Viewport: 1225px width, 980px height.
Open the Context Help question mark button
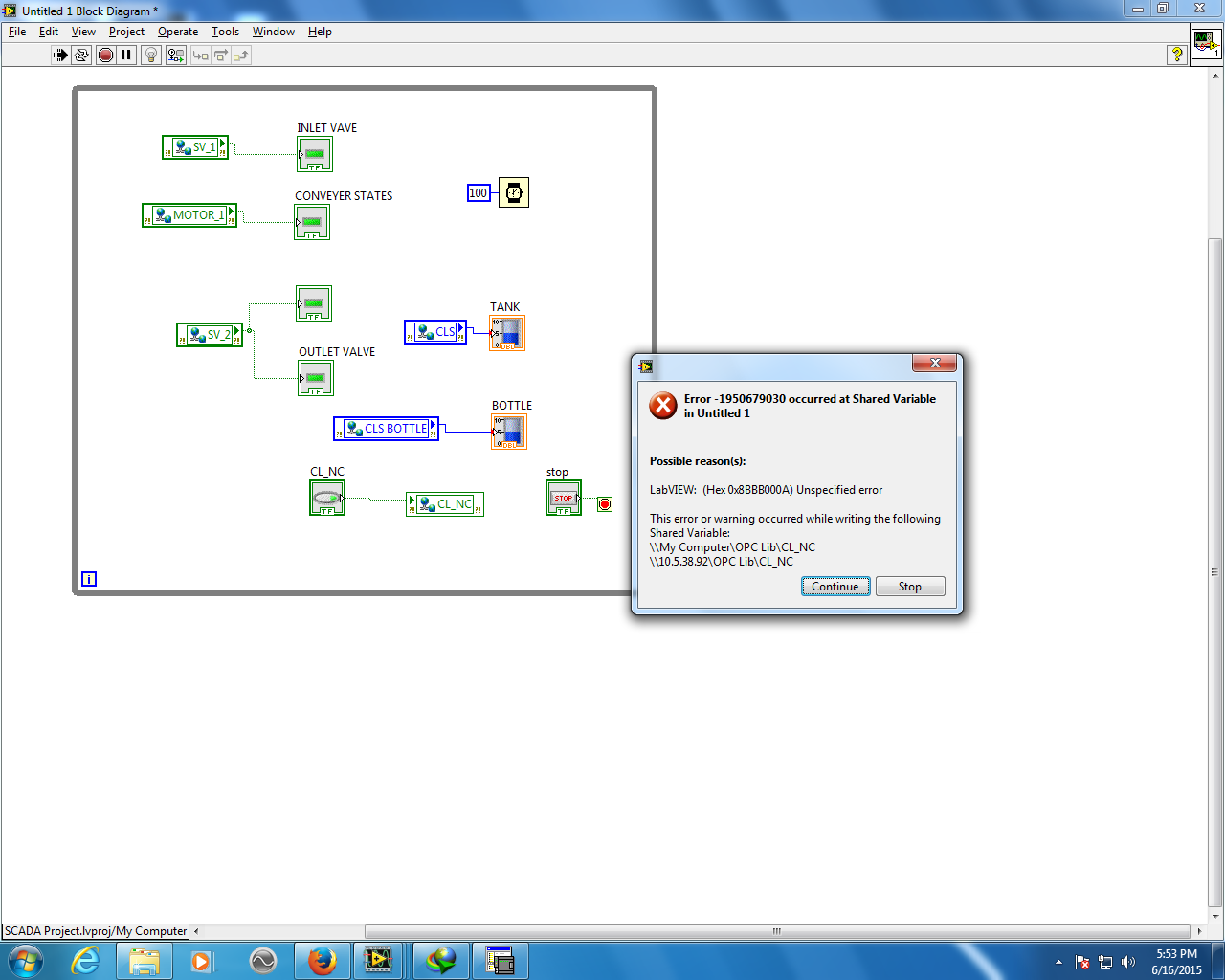click(x=1177, y=55)
